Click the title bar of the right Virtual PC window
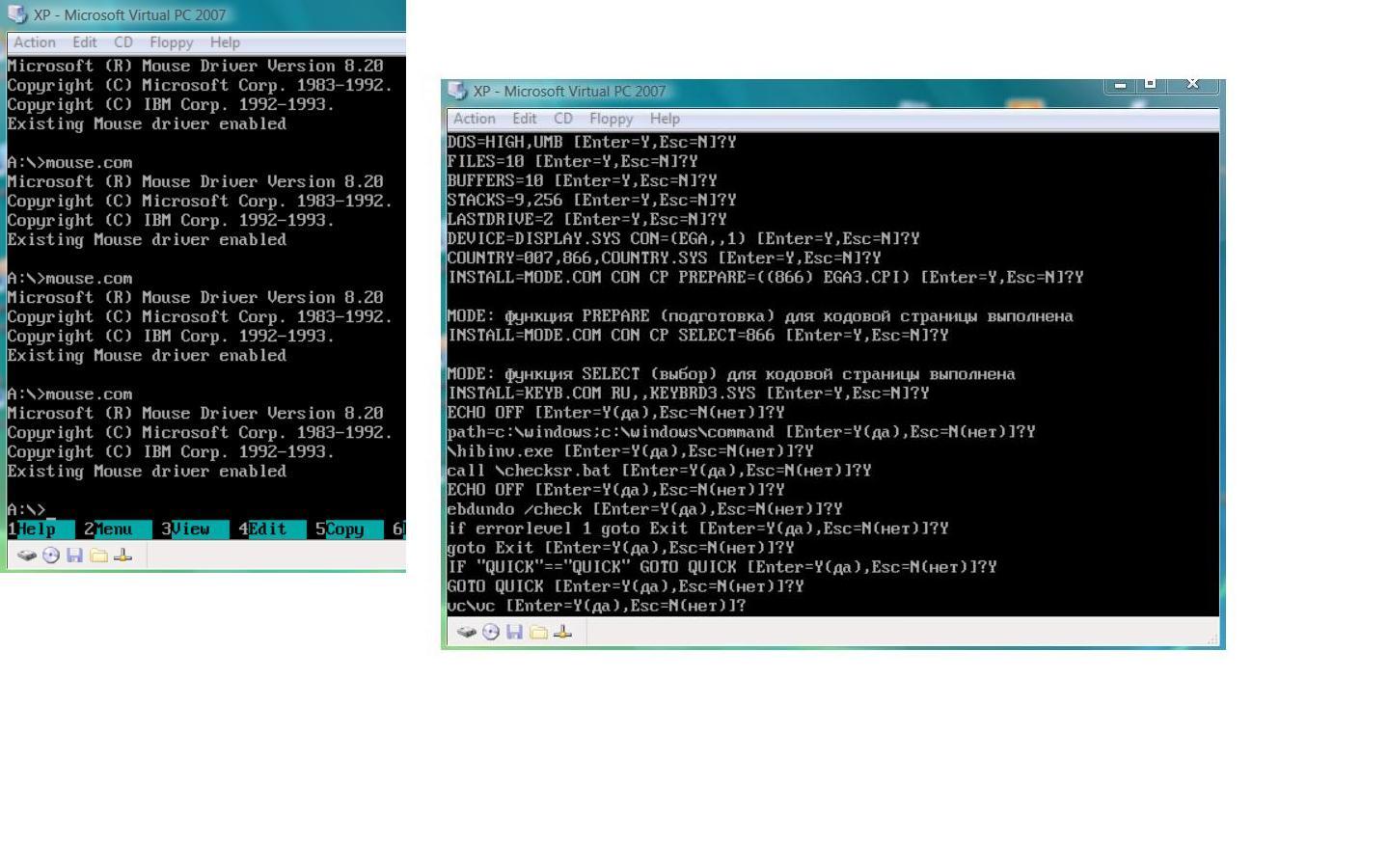The image size is (1389, 868). [x=833, y=91]
